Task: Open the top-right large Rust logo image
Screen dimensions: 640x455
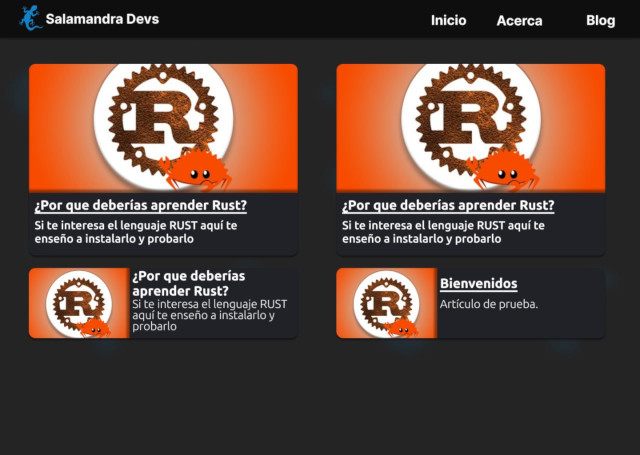Action: pyautogui.click(x=471, y=128)
